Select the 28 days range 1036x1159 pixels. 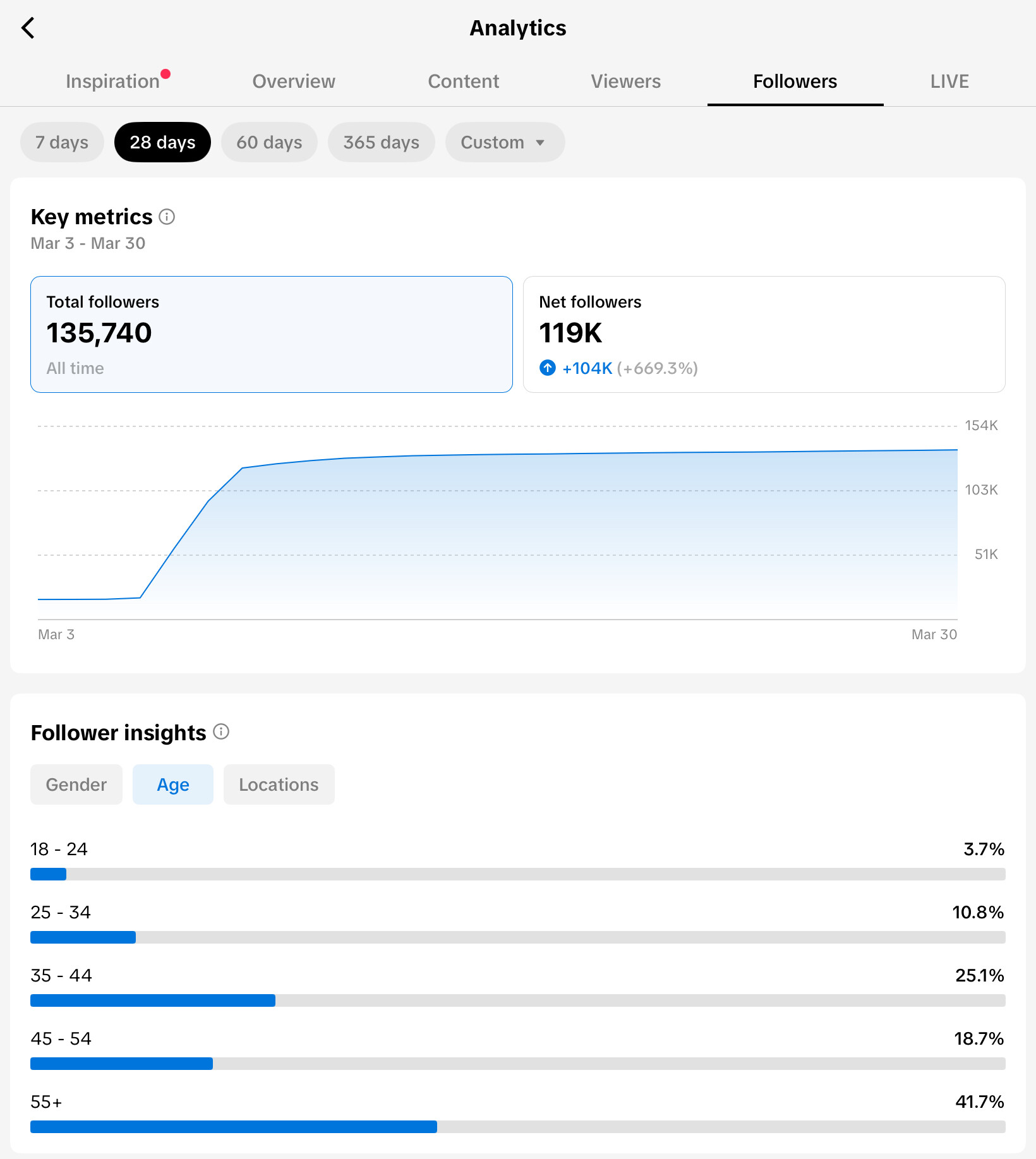click(162, 142)
